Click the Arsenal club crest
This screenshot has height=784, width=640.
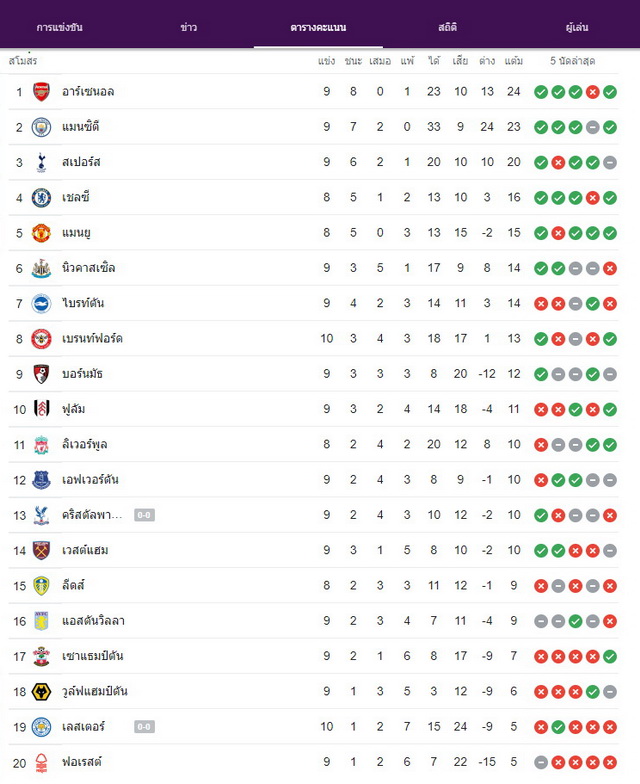click(x=42, y=92)
